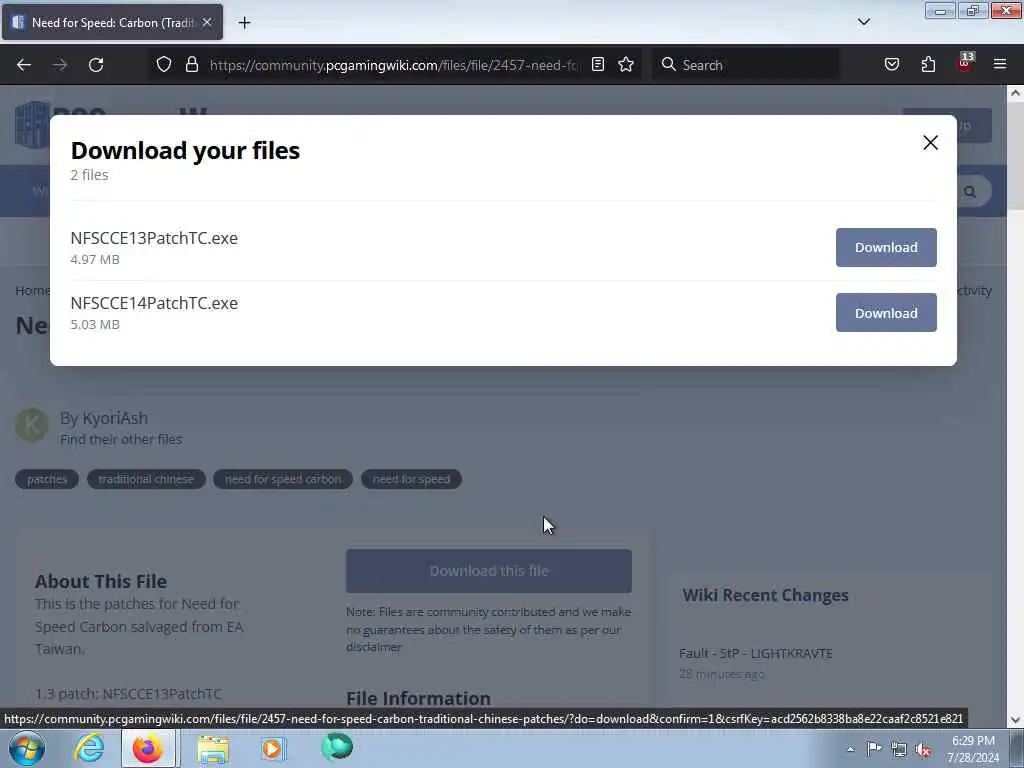Click KyoriAsh avatar K thumbnail

tap(32, 425)
